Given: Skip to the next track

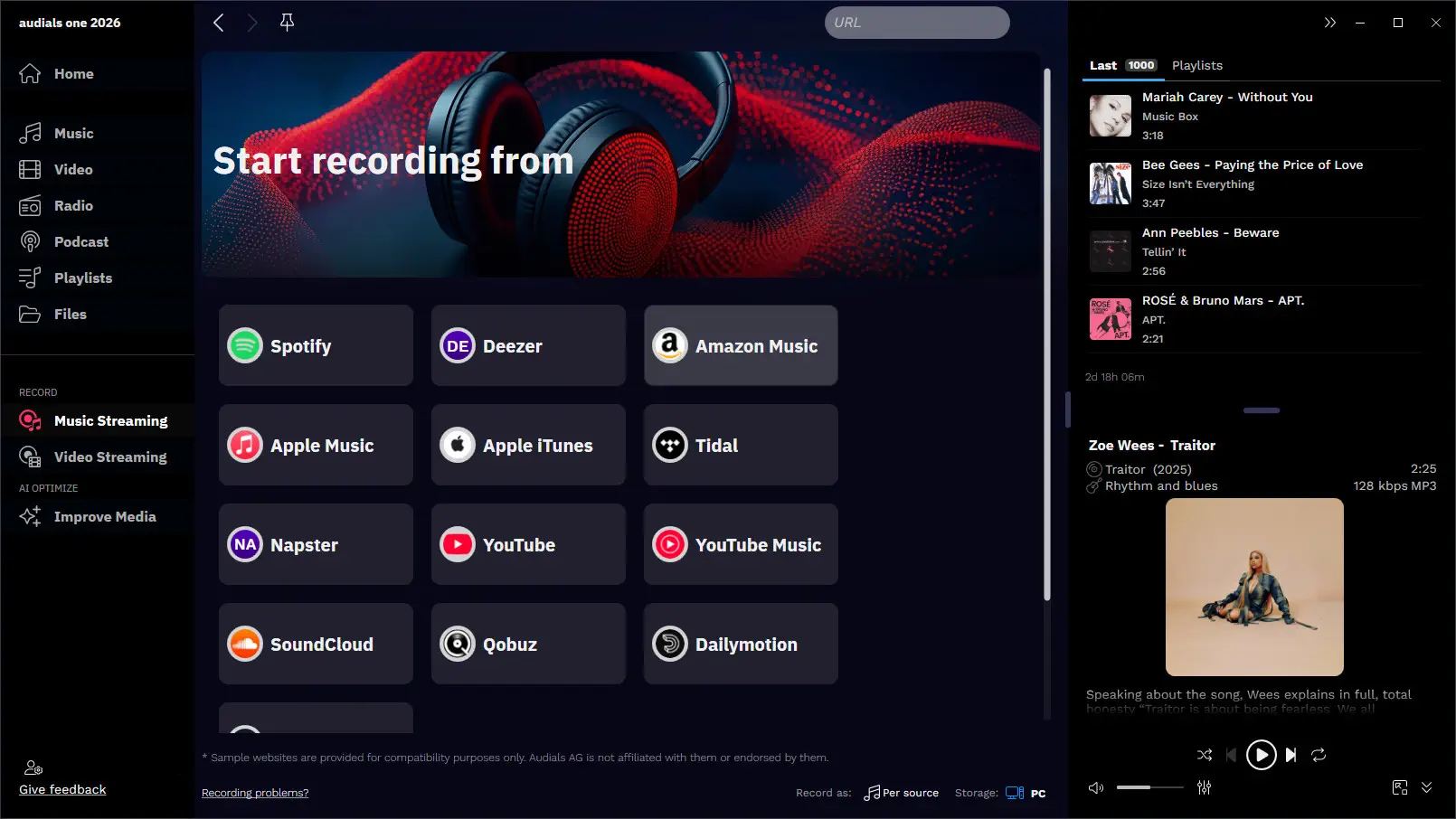Looking at the screenshot, I should 1291,755.
